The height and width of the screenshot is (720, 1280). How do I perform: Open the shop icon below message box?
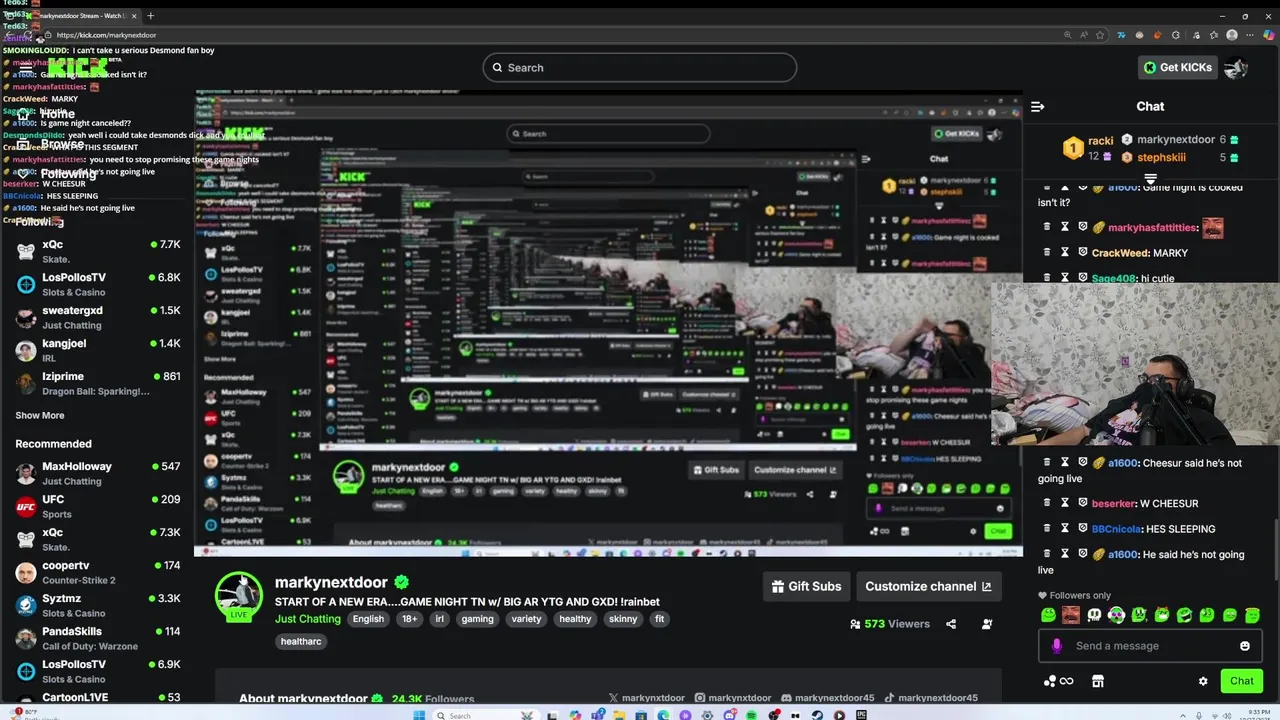(x=1097, y=681)
